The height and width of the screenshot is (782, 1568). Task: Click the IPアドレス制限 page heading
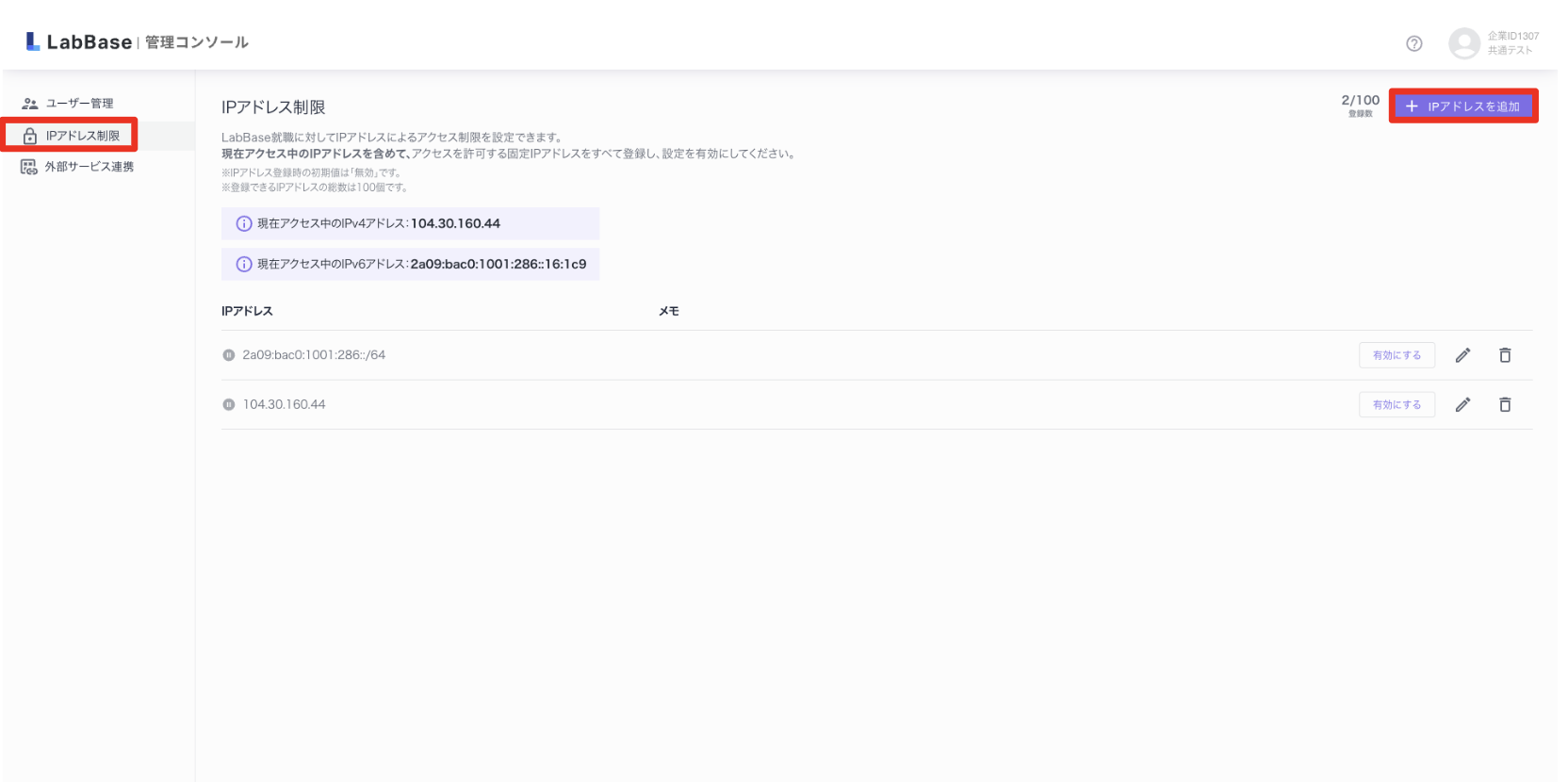[x=273, y=107]
